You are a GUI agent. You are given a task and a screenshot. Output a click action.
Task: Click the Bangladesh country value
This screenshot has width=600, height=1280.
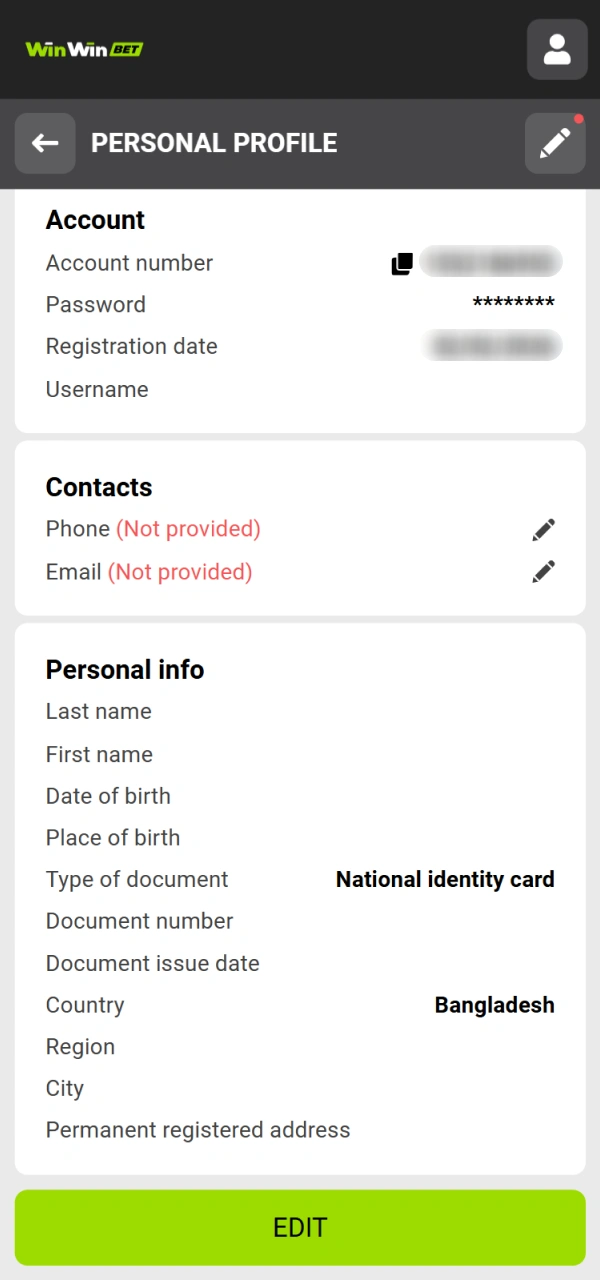[x=494, y=1006]
